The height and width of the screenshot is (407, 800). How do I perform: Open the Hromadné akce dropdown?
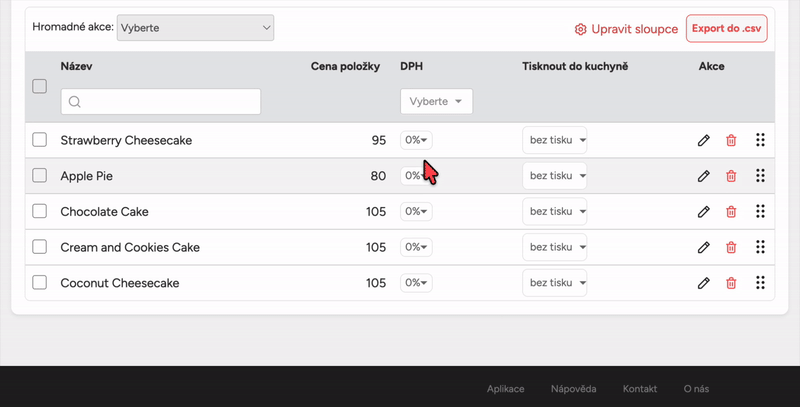click(x=195, y=28)
